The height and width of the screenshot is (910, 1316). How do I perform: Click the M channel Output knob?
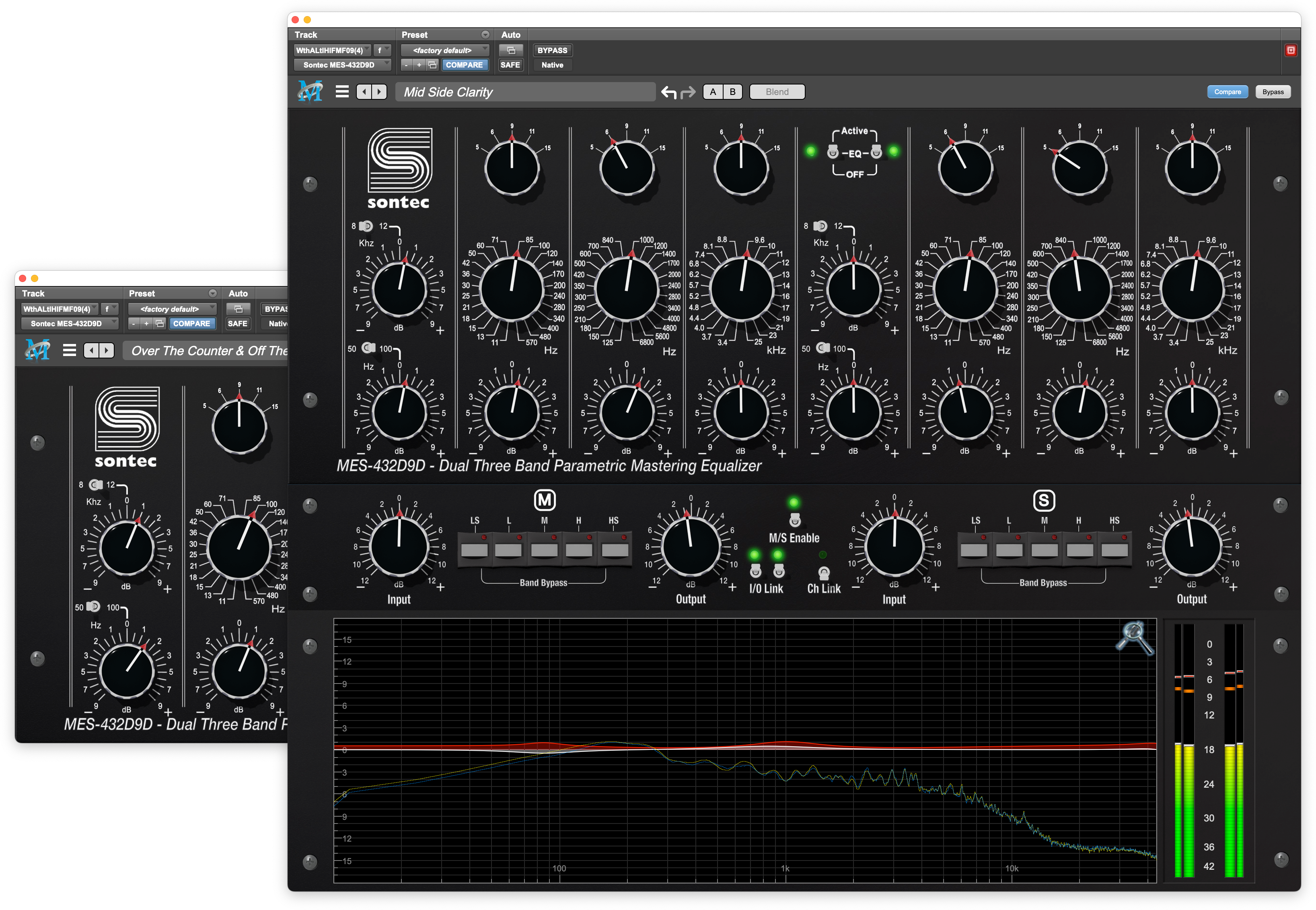(691, 546)
